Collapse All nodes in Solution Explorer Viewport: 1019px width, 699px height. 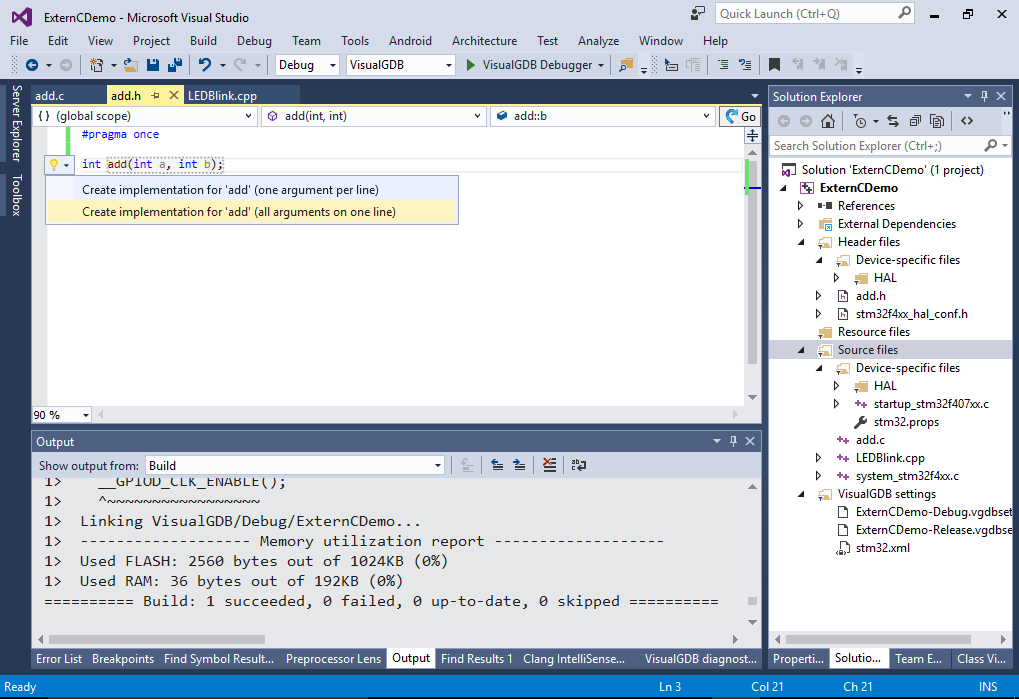pos(915,121)
